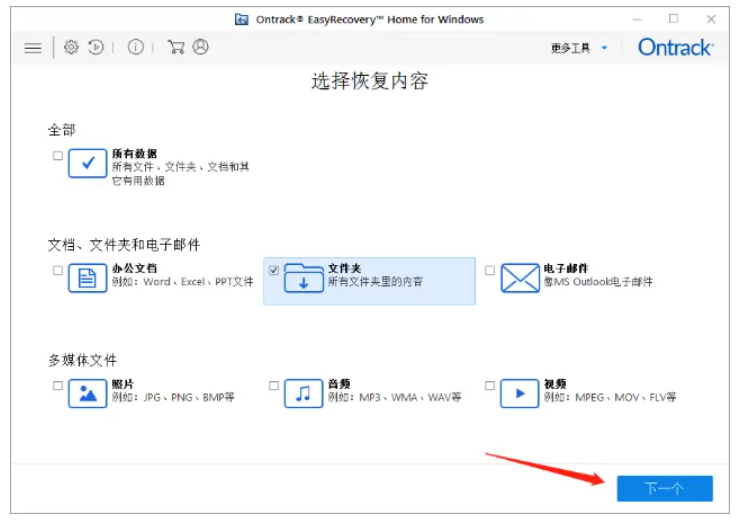
Task: Click the 文件夹 folder download icon
Action: pyautogui.click(x=304, y=278)
